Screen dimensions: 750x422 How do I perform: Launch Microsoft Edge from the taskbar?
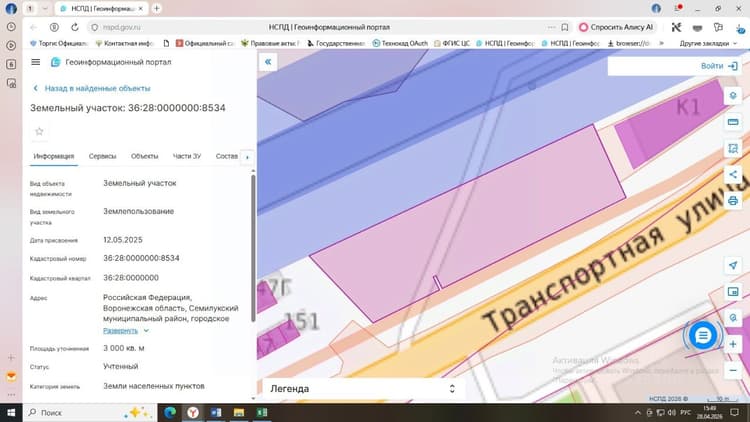coord(170,412)
